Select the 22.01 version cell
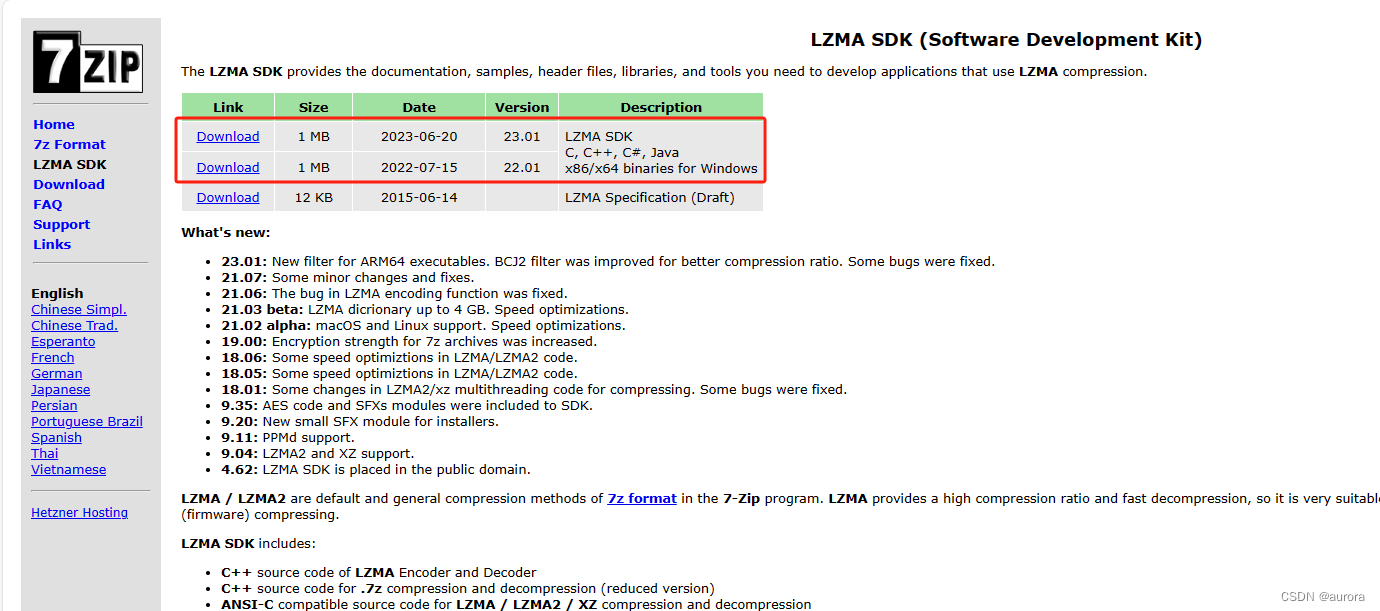Viewport: 1380px width, 611px height. click(522, 167)
